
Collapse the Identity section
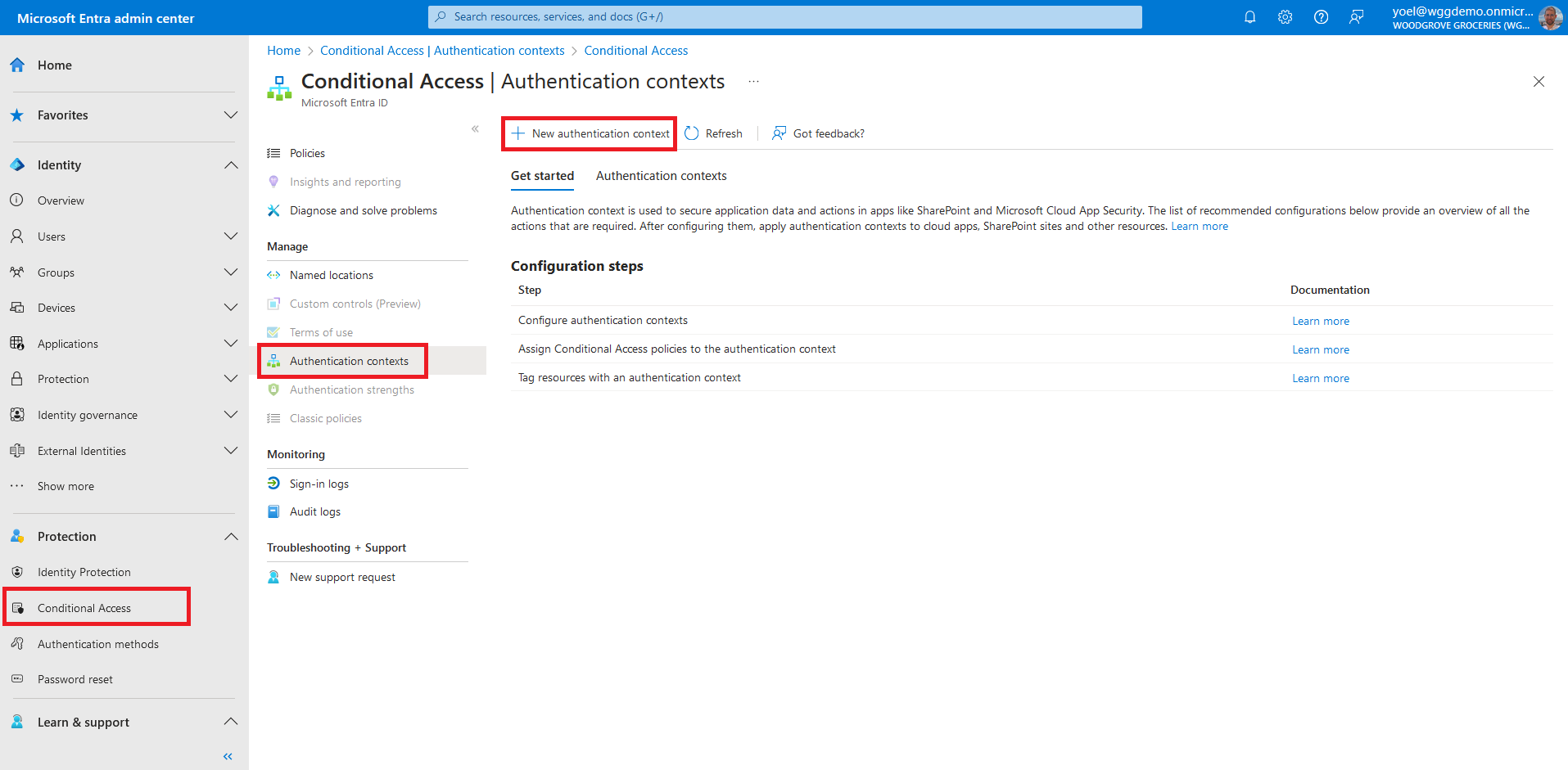[x=231, y=165]
